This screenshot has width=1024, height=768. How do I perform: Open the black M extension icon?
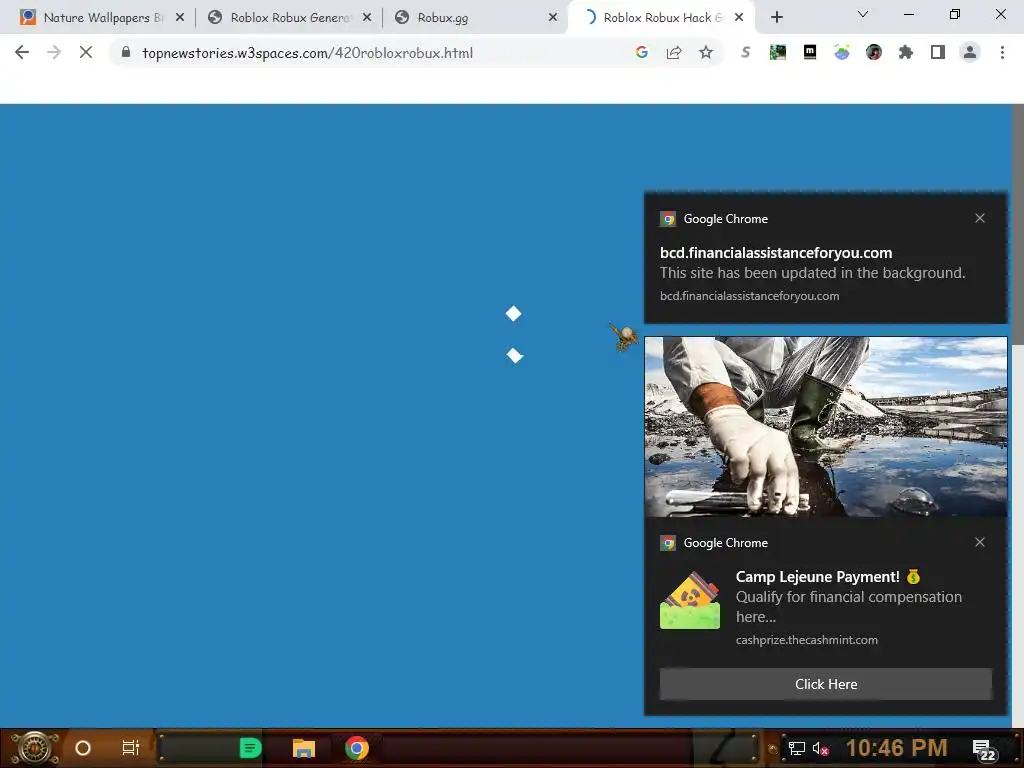pyautogui.click(x=810, y=52)
